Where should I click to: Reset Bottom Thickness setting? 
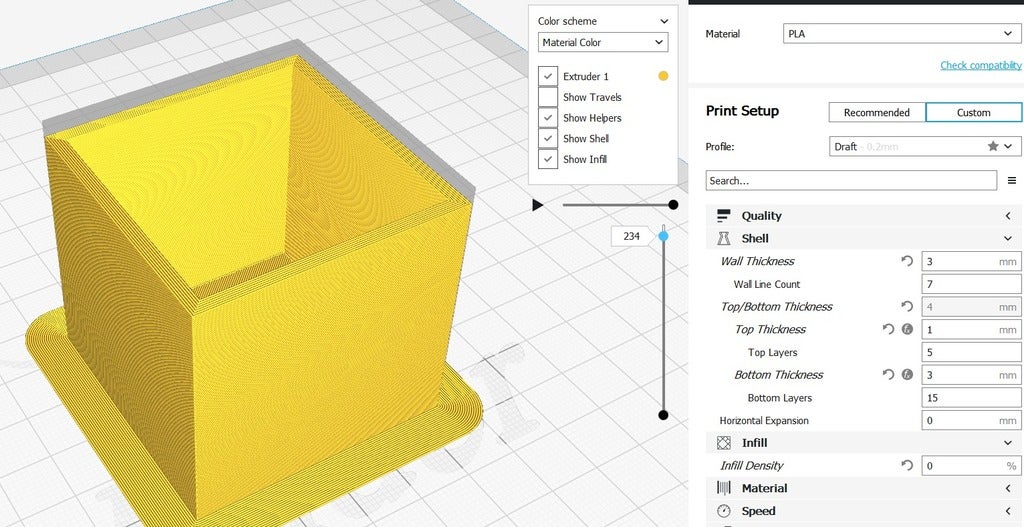click(888, 375)
